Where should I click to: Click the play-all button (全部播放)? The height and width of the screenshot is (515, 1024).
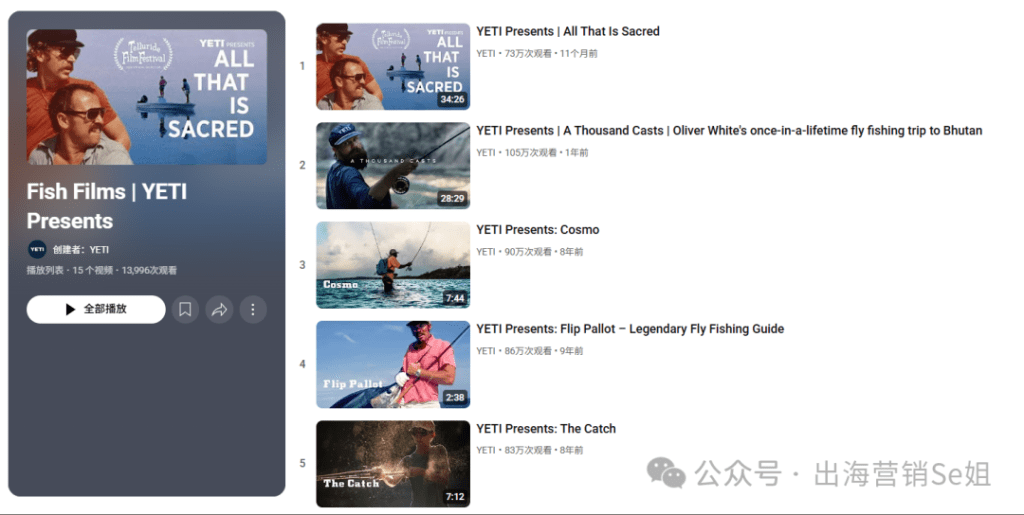pos(96,309)
